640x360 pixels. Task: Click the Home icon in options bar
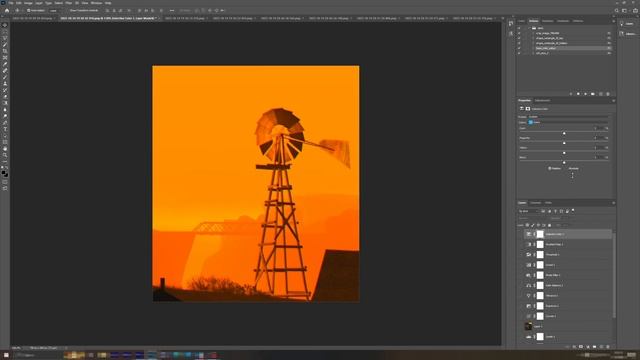pos(7,11)
